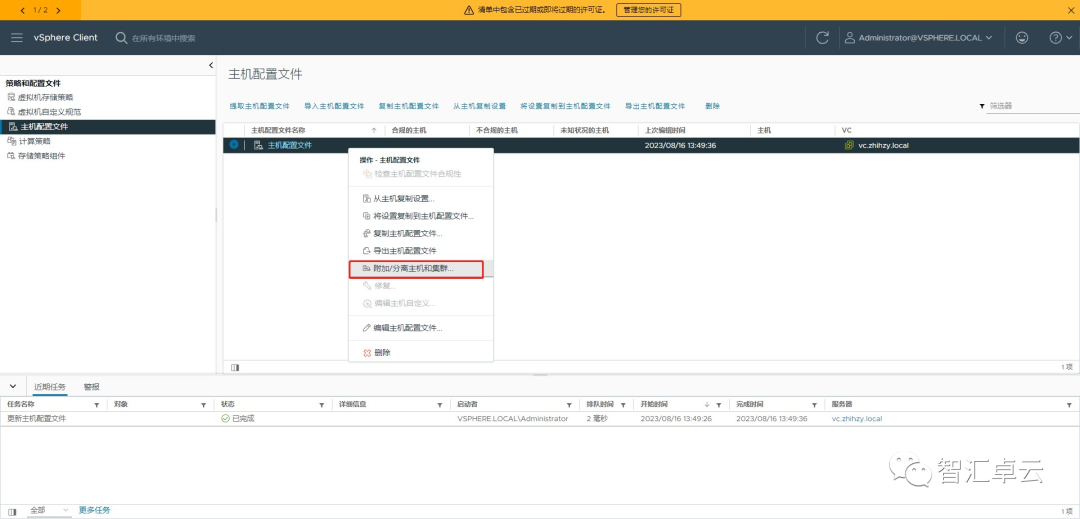
Task: Click the column picker icon below host profile table
Action: [x=235, y=368]
